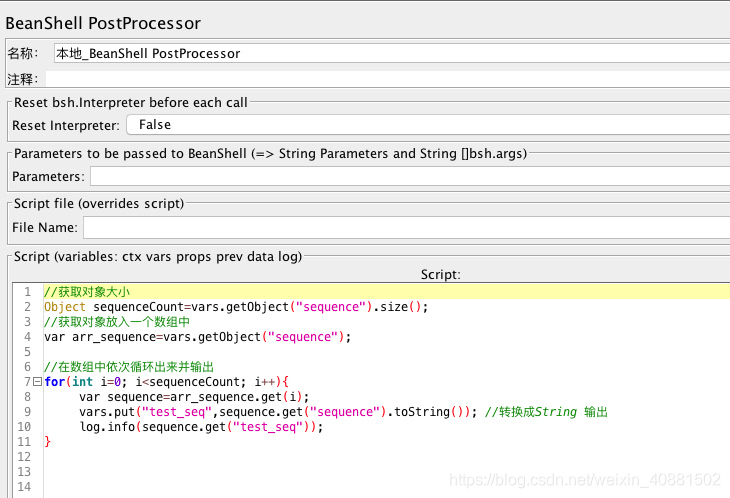730x498 pixels.
Task: Click the var sequence=arr_sequence.get(i) line
Action: [194, 397]
